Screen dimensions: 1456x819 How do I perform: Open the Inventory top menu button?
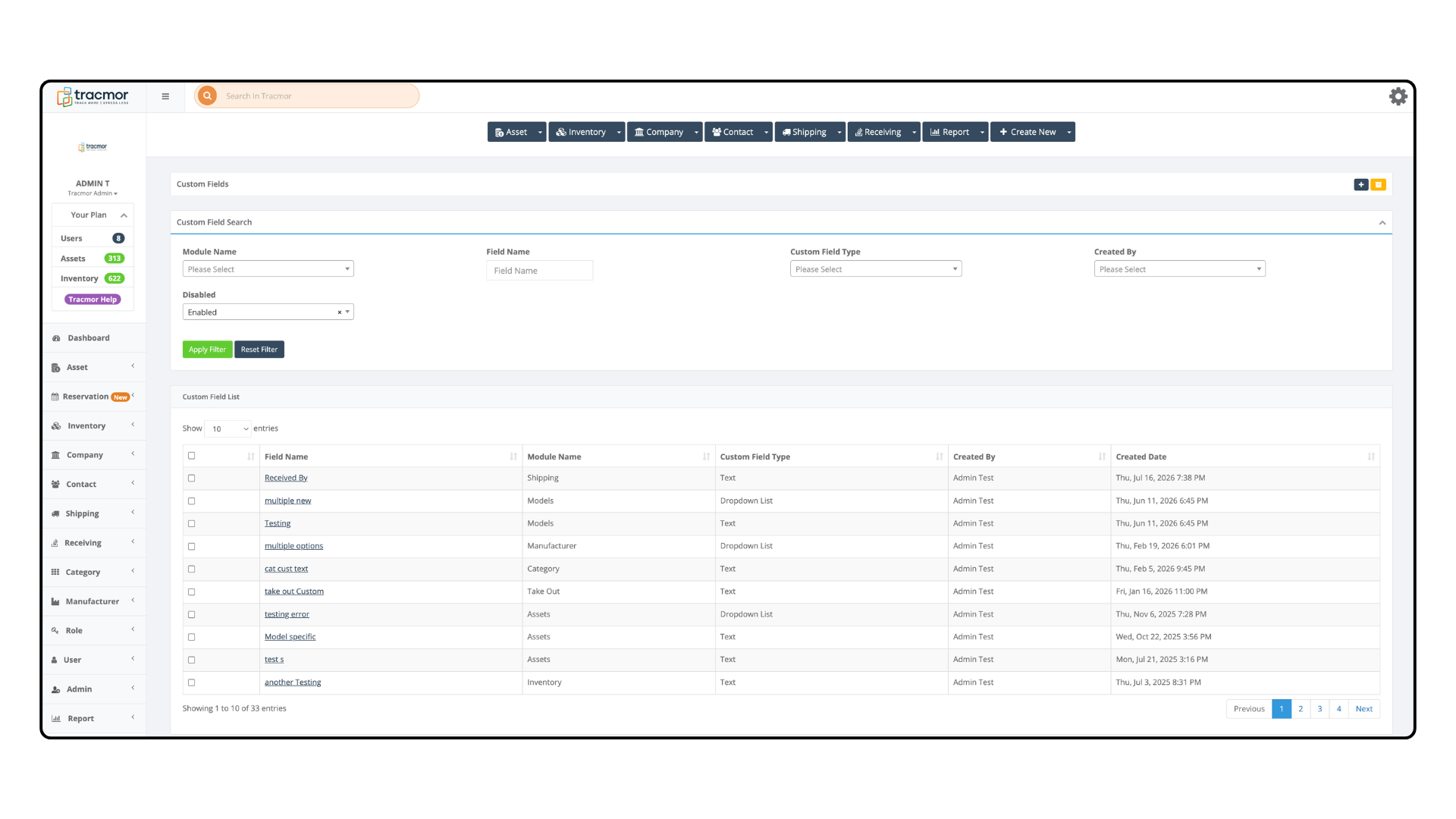pos(581,132)
